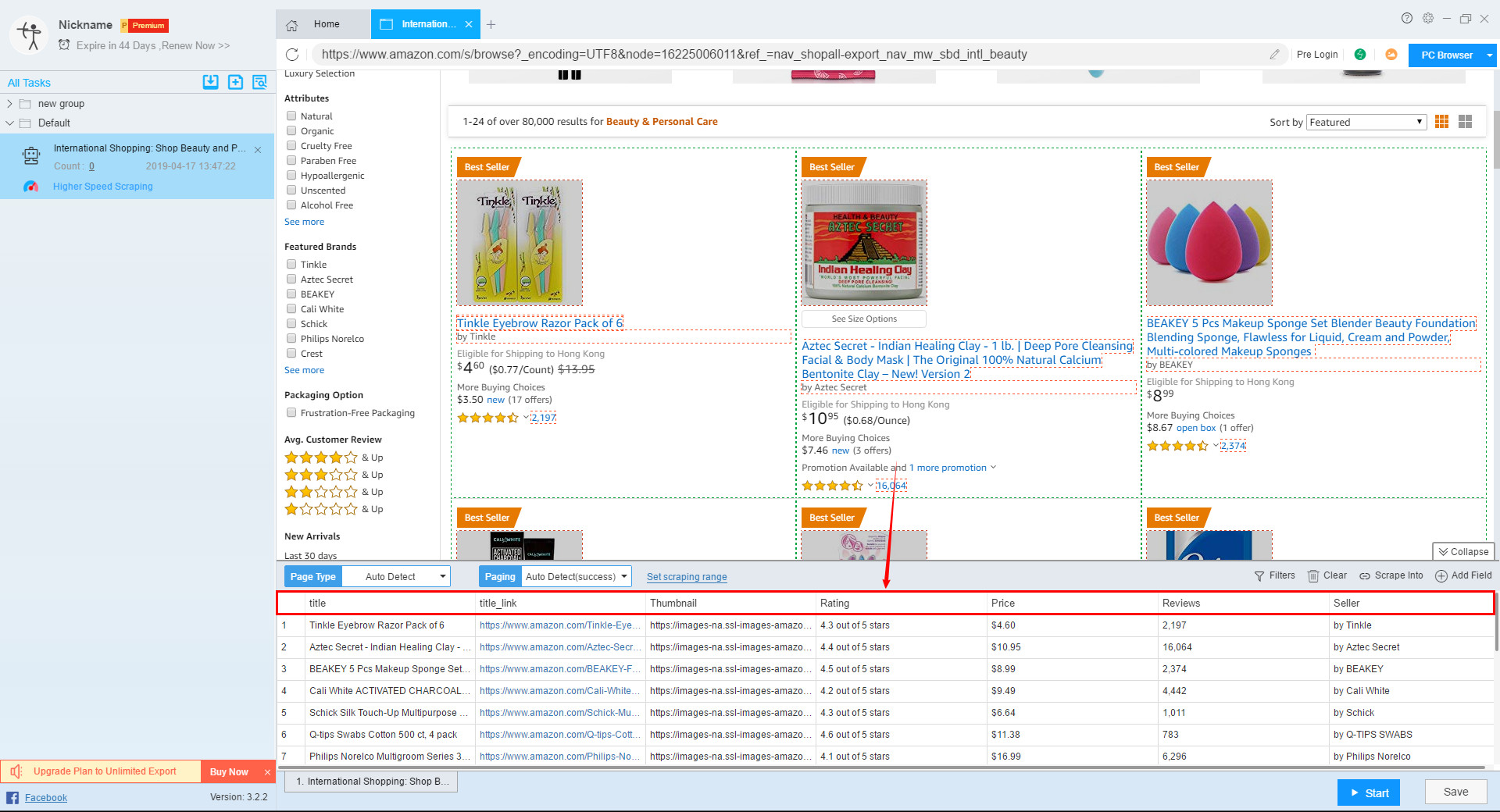Viewport: 1500px width, 812px height.
Task: Click the Price column header
Action: tap(1072, 603)
